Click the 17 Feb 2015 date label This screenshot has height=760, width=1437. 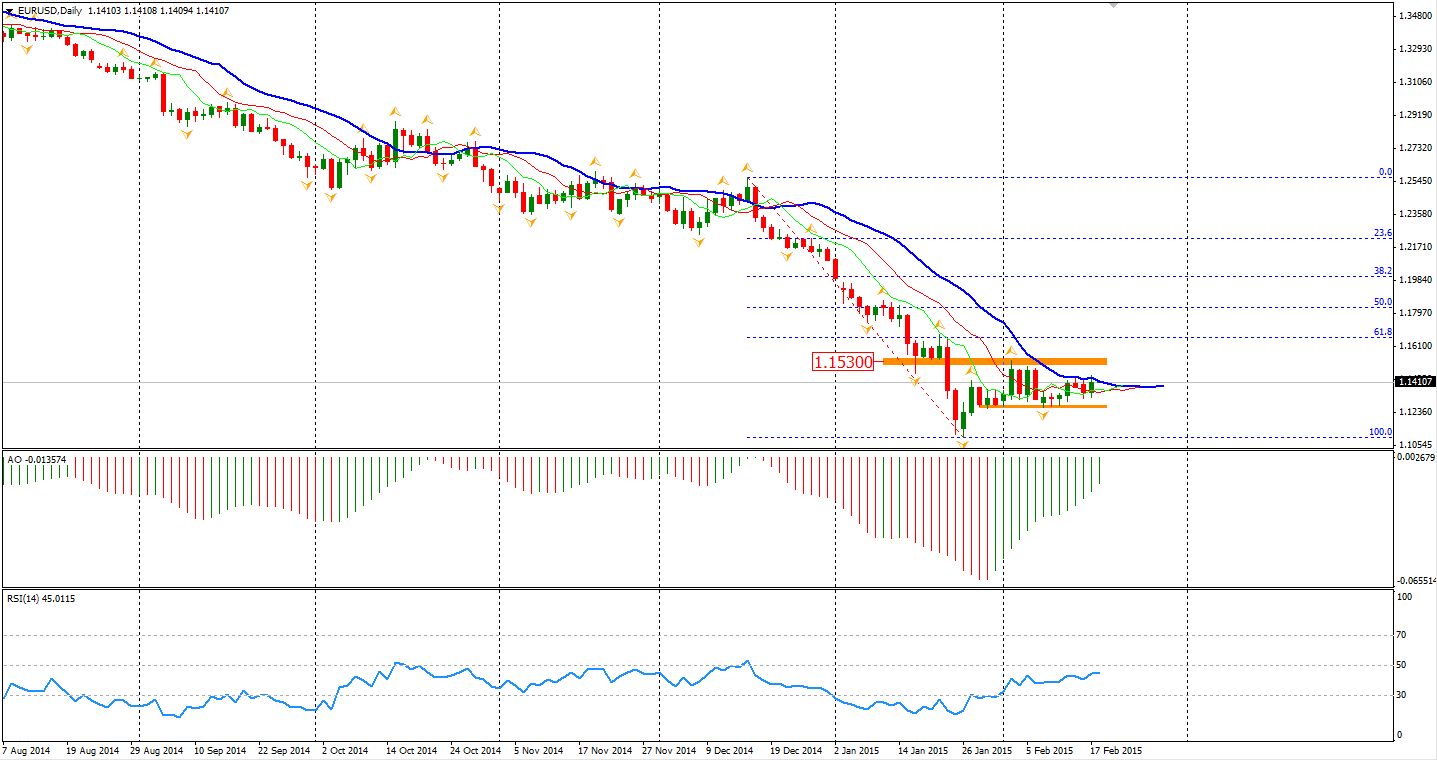[1115, 749]
